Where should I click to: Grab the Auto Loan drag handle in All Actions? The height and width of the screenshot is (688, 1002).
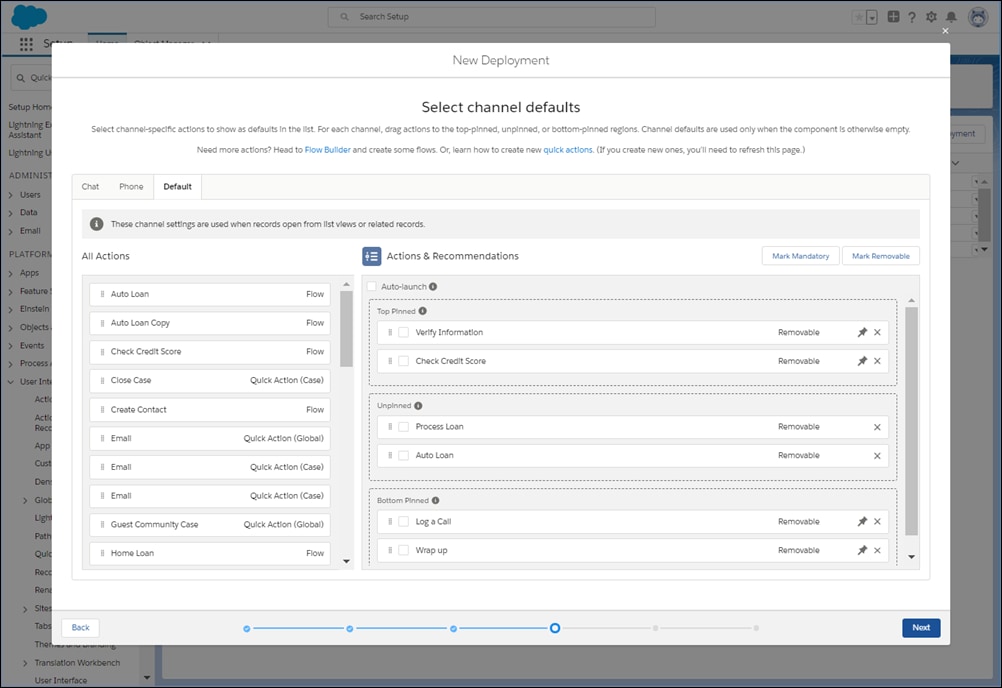pos(102,294)
